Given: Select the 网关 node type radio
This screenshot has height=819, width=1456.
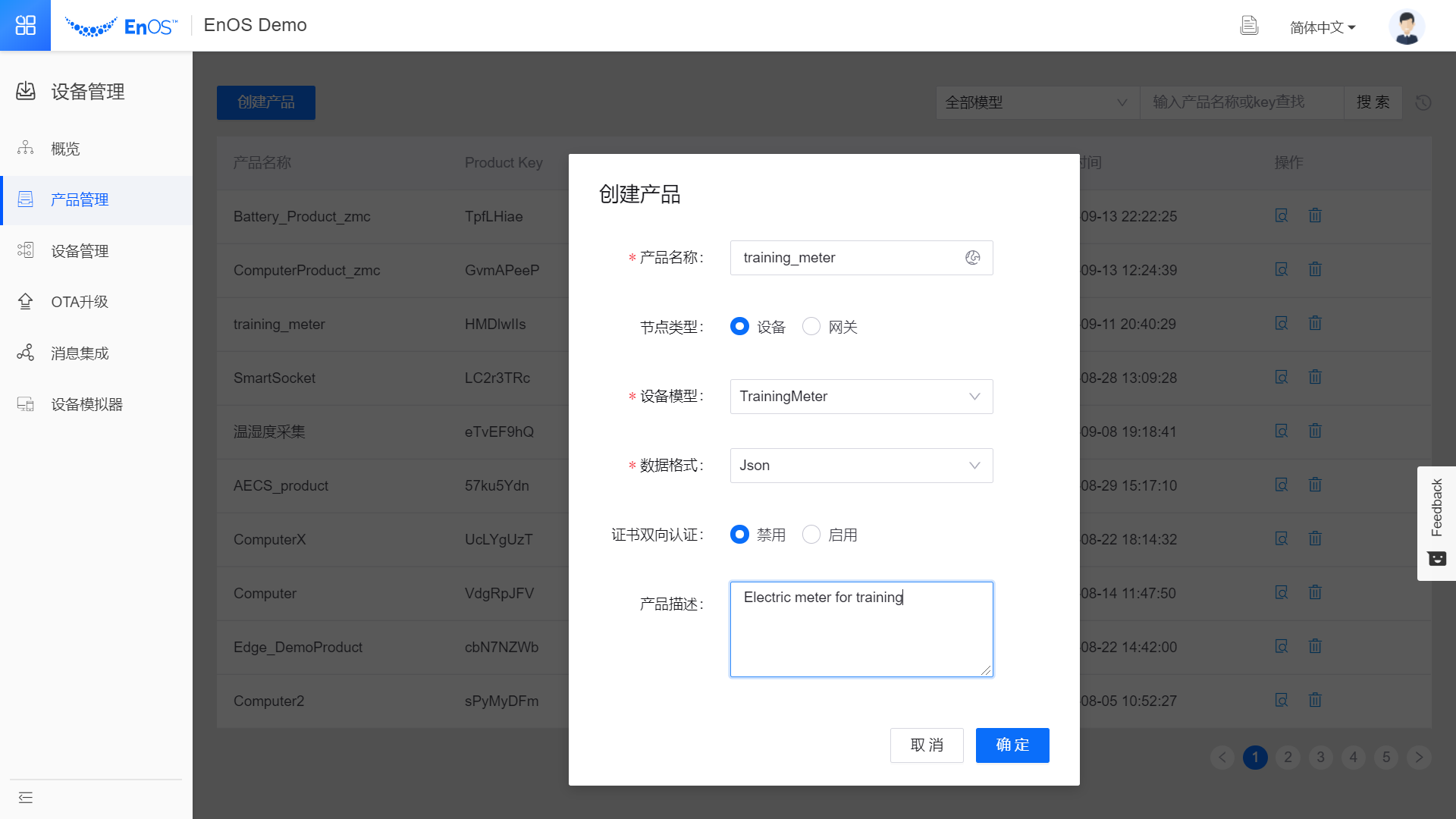Looking at the screenshot, I should click(x=811, y=326).
